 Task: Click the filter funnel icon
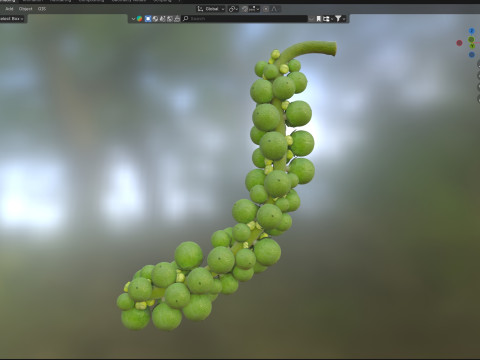click(338, 19)
